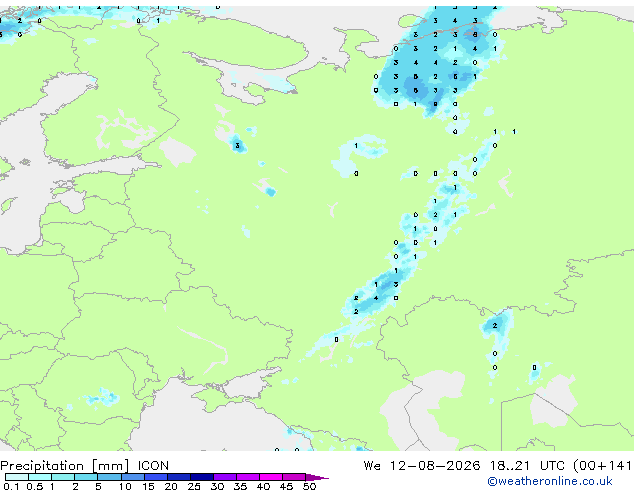Pick the 20 mm dark blue legend swatch
This screenshot has height=490, width=634.
(x=179, y=477)
